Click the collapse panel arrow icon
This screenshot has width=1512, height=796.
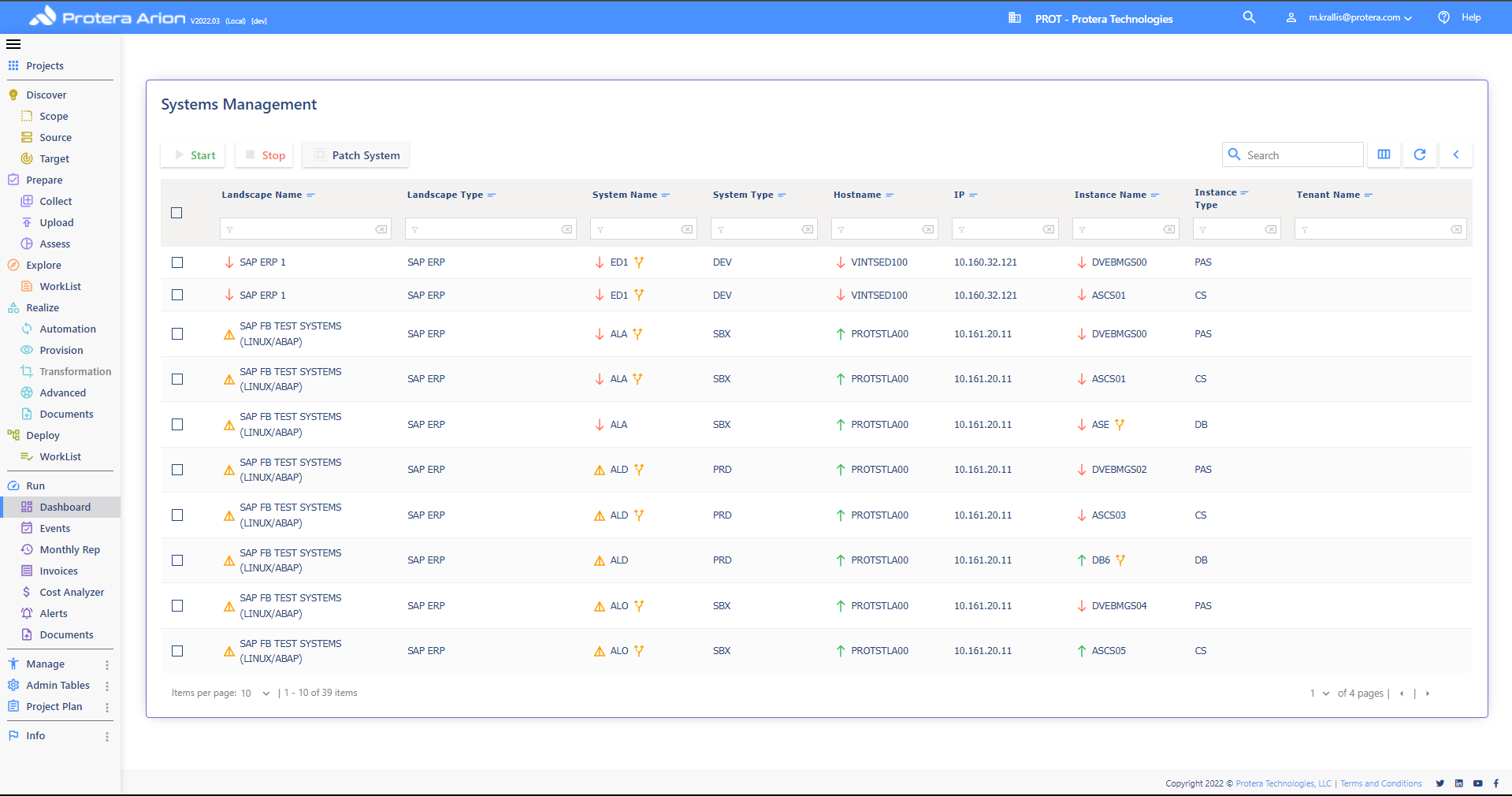point(1456,154)
